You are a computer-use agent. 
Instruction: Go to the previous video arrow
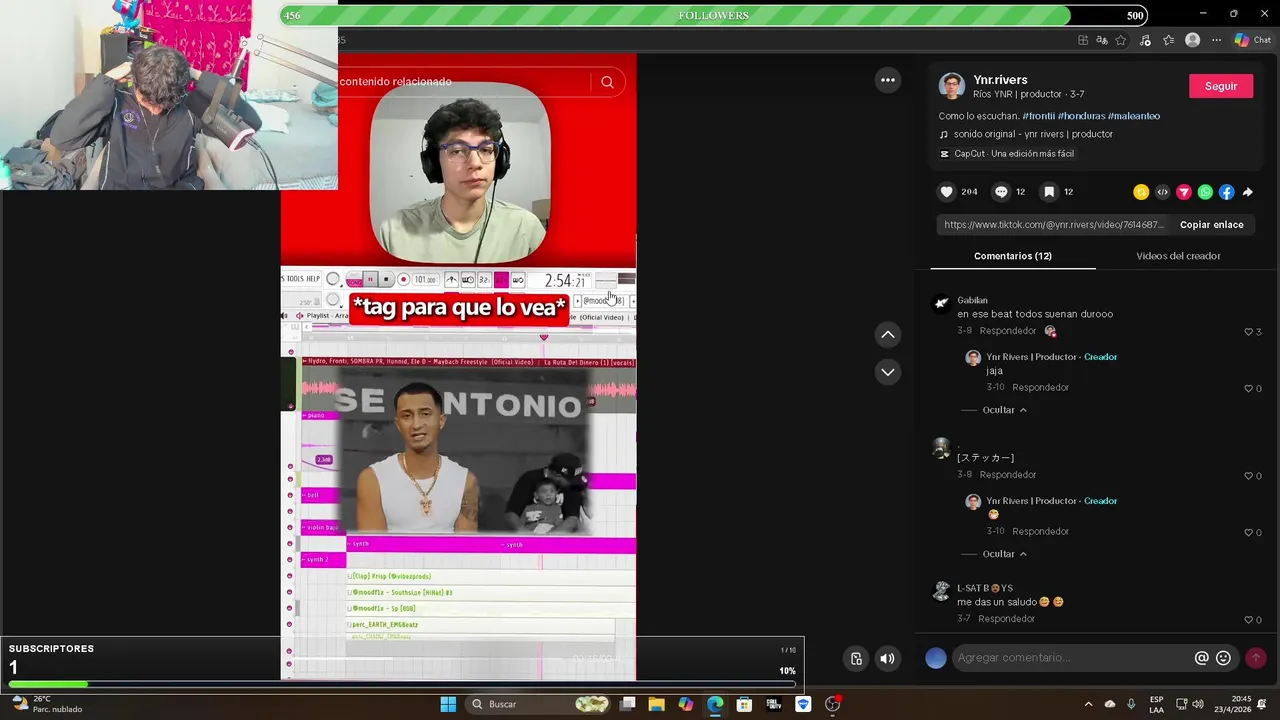(887, 335)
